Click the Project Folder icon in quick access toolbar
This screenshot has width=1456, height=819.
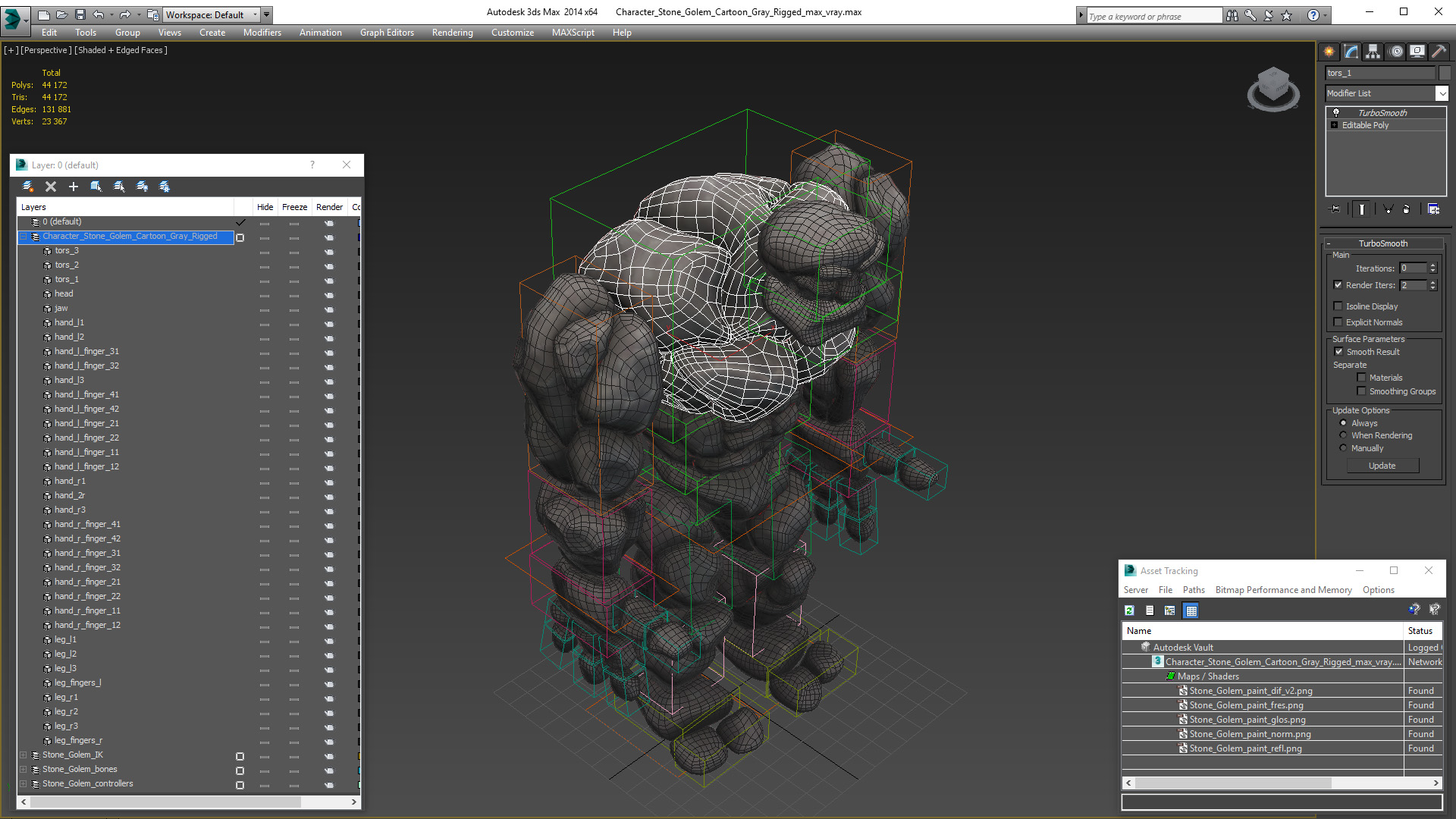click(x=152, y=14)
